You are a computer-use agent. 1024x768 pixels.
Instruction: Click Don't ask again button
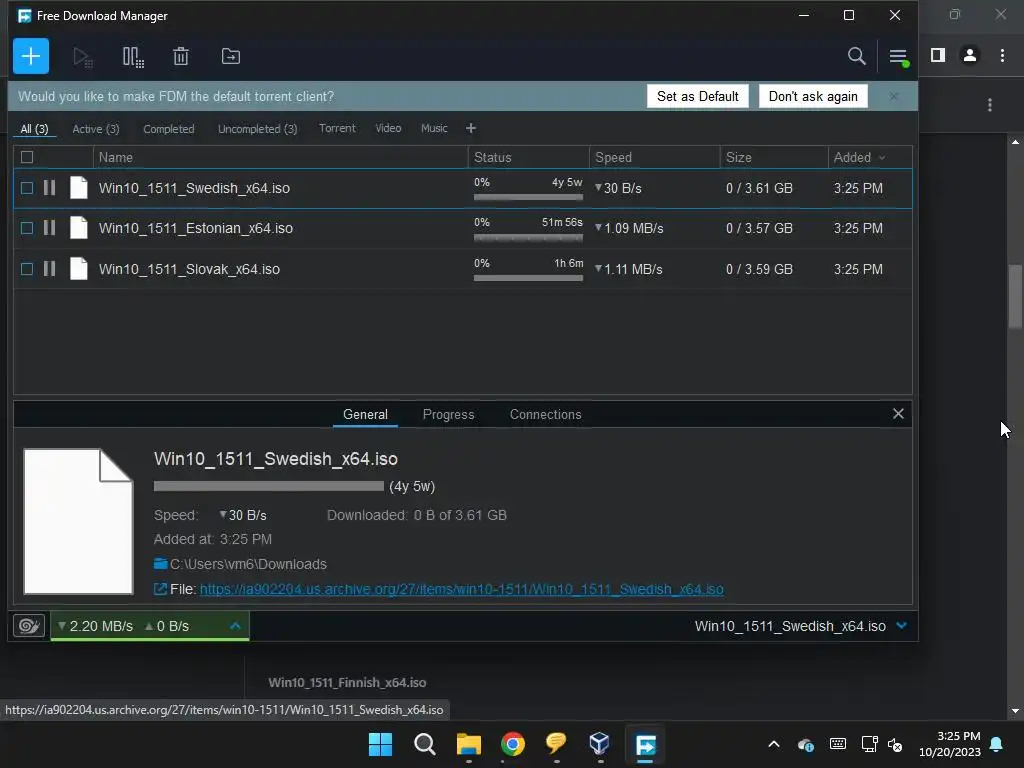click(813, 96)
